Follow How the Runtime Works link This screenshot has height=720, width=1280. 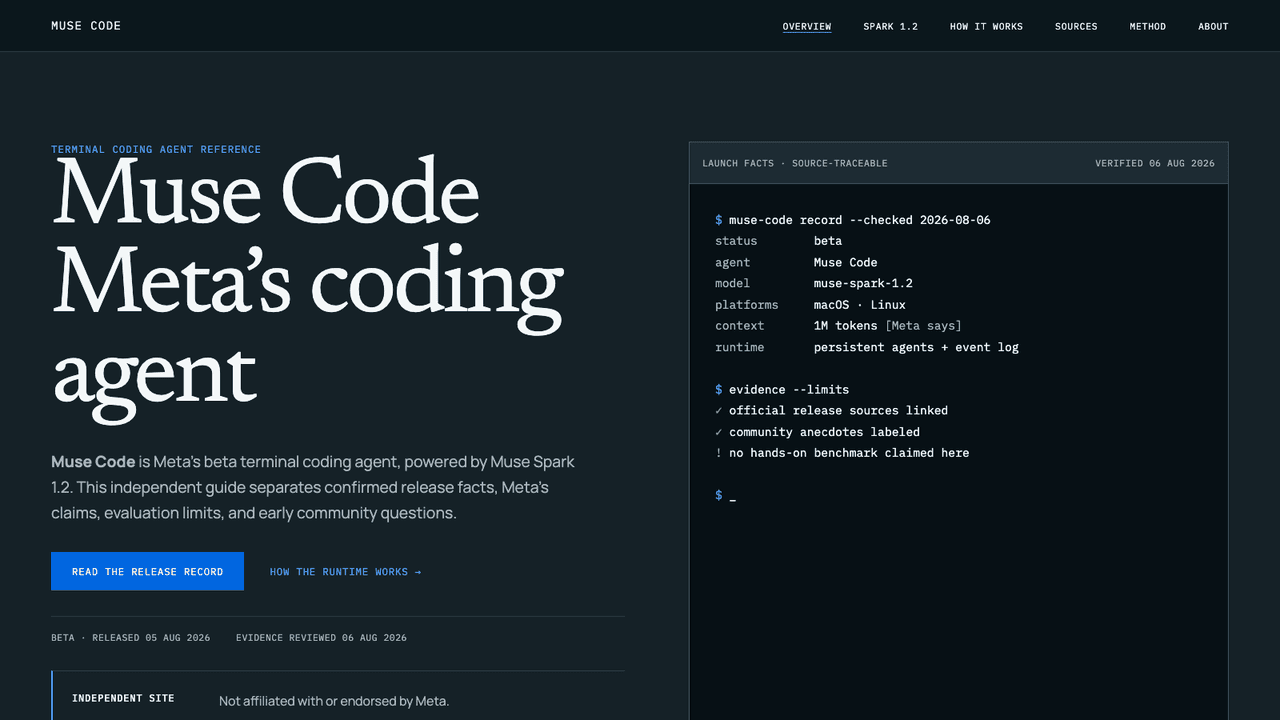coord(345,572)
